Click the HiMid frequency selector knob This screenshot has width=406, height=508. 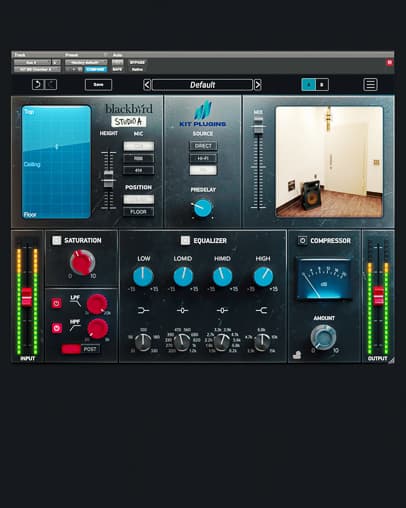pos(222,342)
